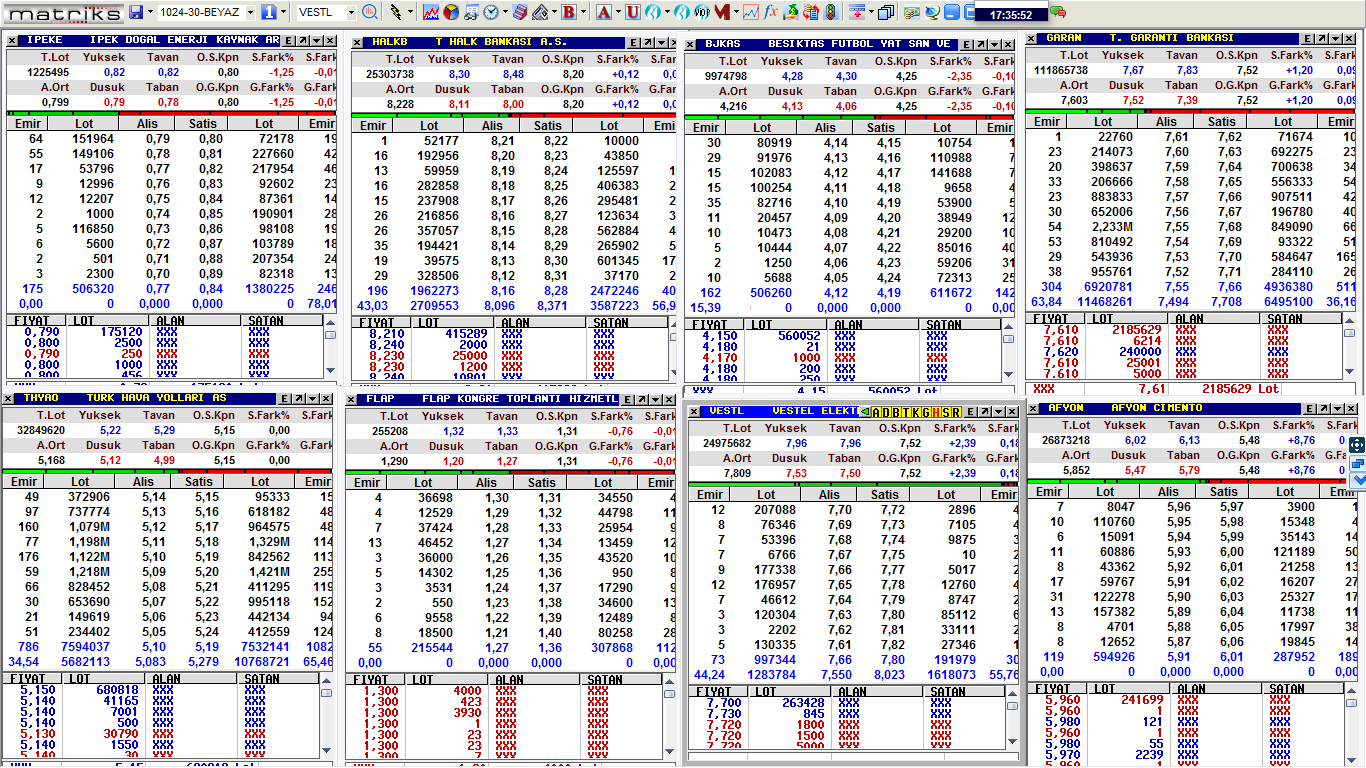Click the red letter B toolbar icon
The width and height of the screenshot is (1366, 768).
(x=568, y=12)
